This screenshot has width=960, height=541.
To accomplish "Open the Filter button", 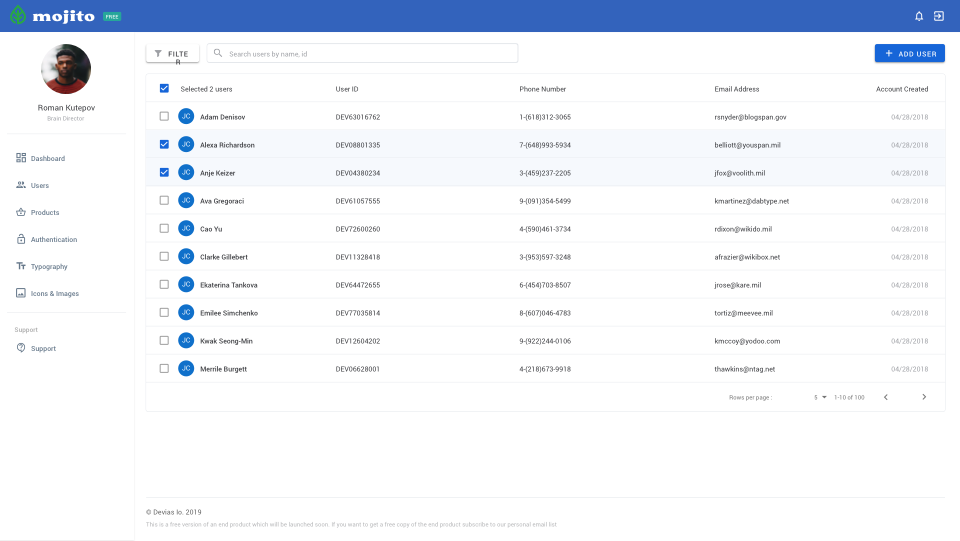I will tap(172, 54).
